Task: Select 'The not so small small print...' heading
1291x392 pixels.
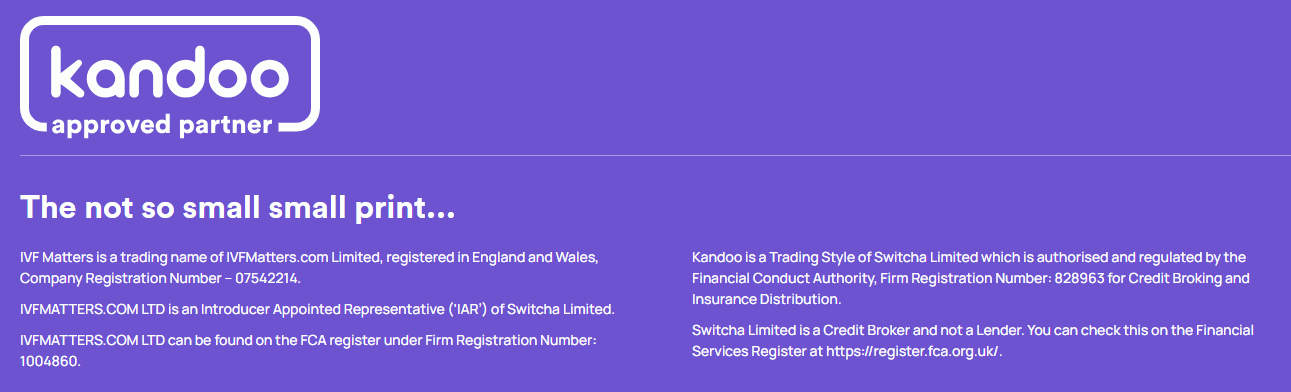Action: tap(238, 208)
